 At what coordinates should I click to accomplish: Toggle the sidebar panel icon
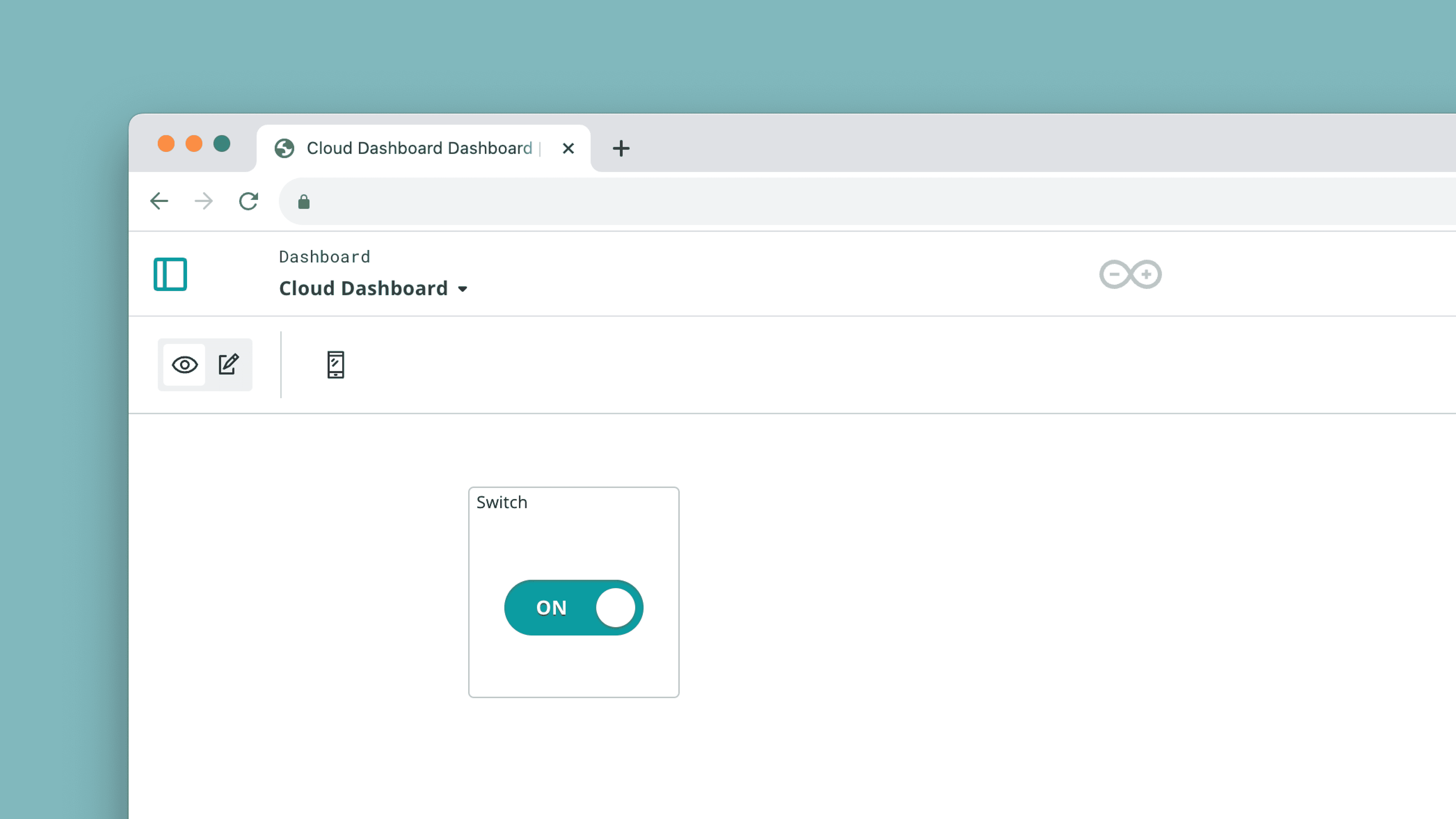coord(170,274)
